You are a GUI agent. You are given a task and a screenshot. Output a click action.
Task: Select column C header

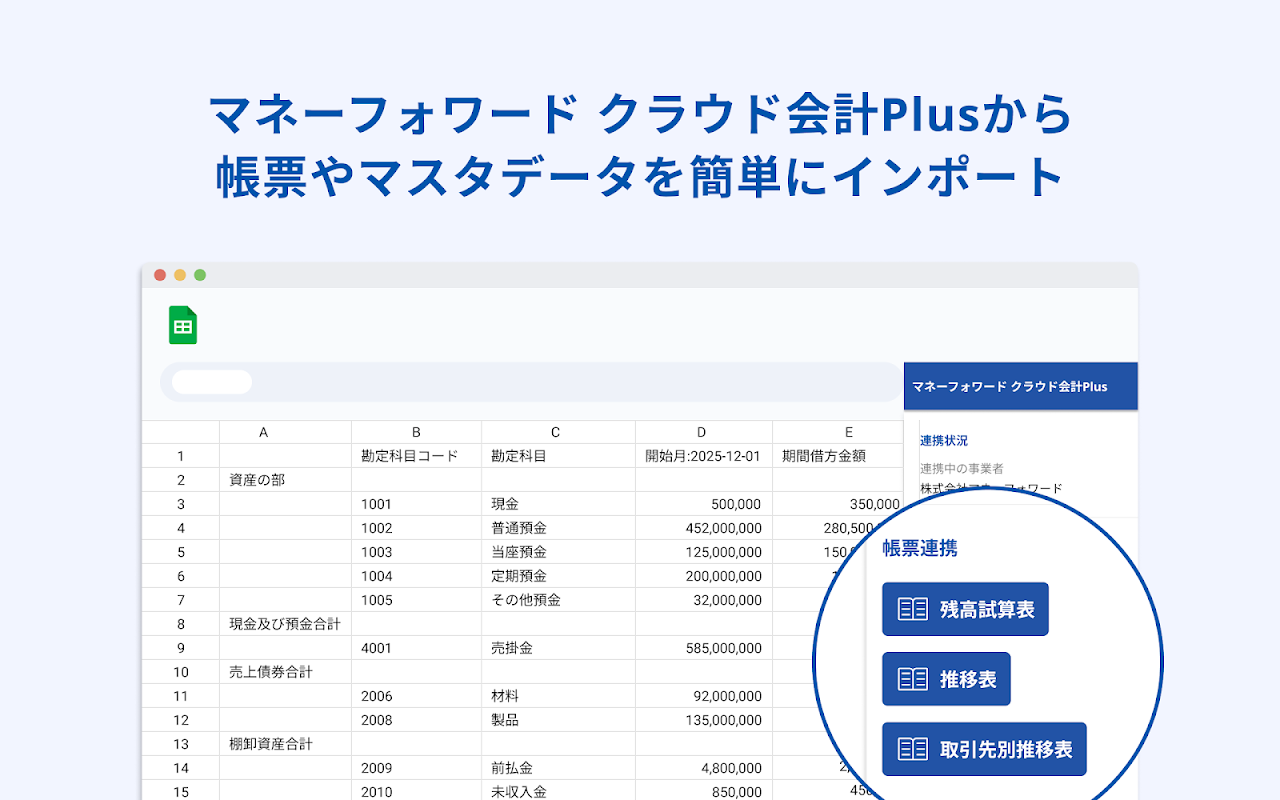point(558,432)
